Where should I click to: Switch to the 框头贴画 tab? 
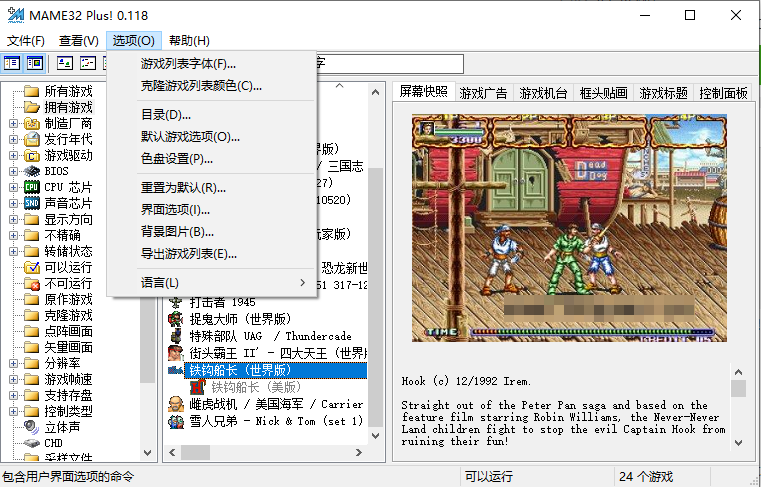(603, 92)
